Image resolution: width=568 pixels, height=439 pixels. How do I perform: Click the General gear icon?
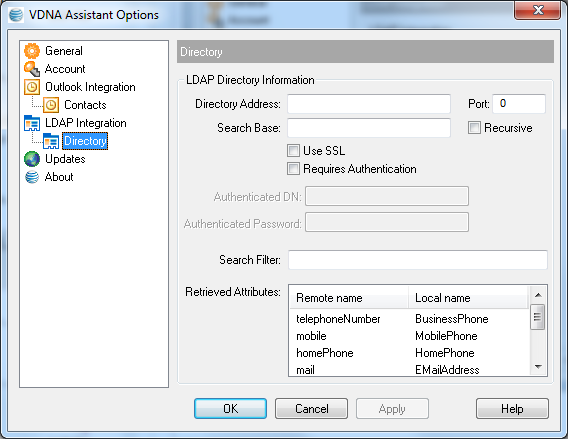[32, 51]
